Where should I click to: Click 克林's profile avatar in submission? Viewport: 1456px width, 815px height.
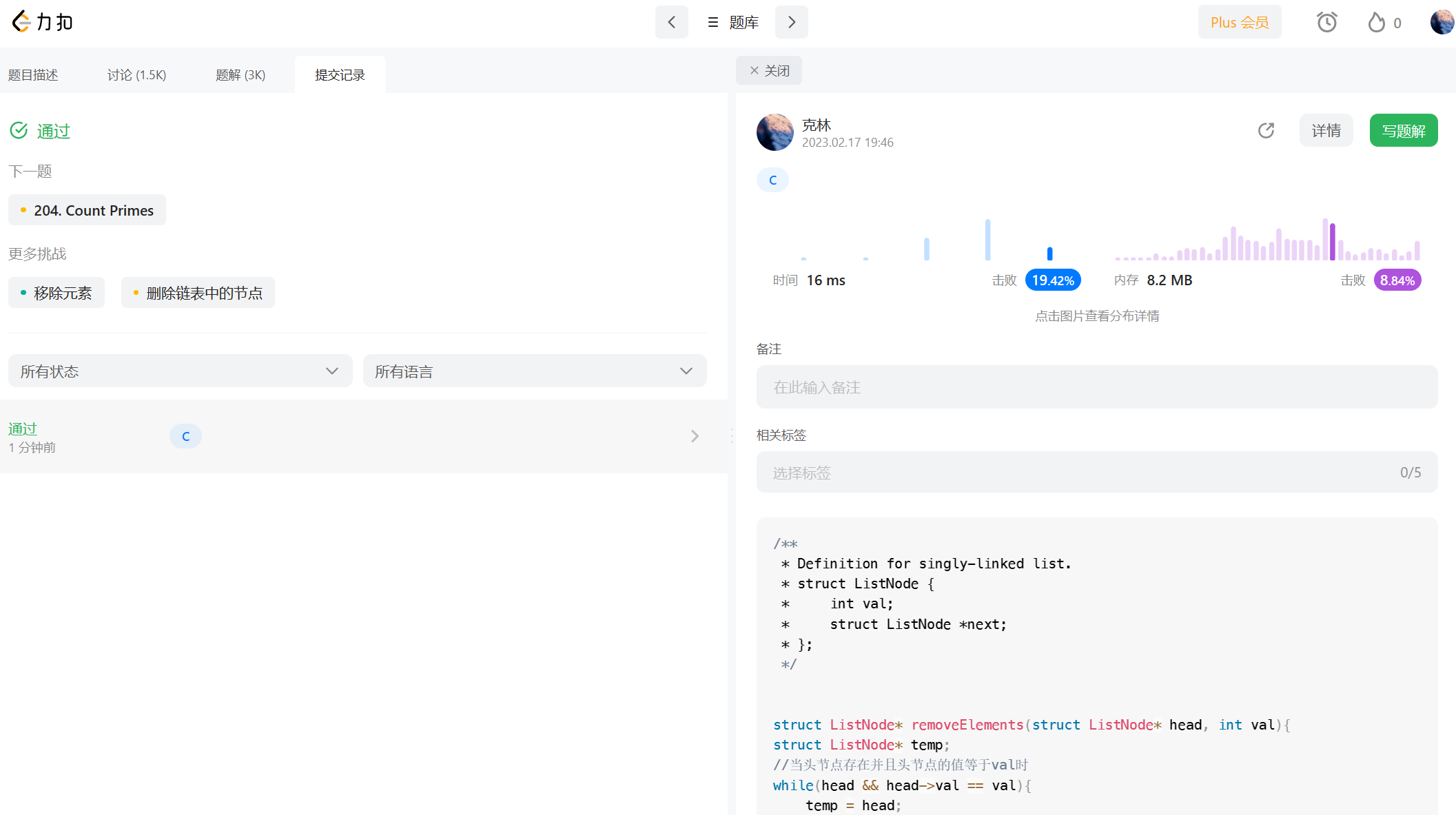[775, 132]
